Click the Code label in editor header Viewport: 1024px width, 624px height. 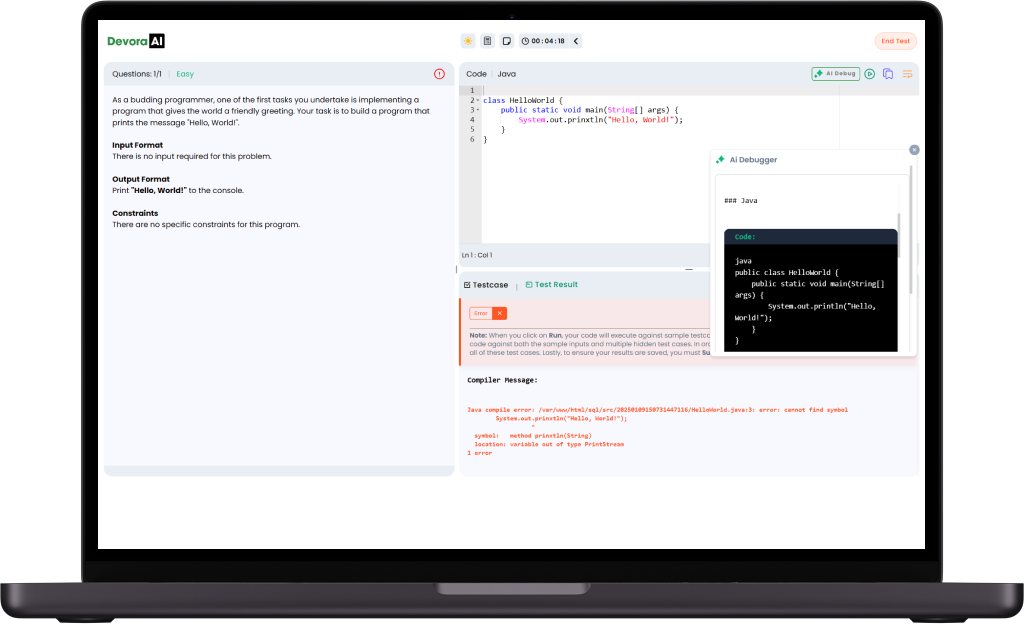click(476, 74)
